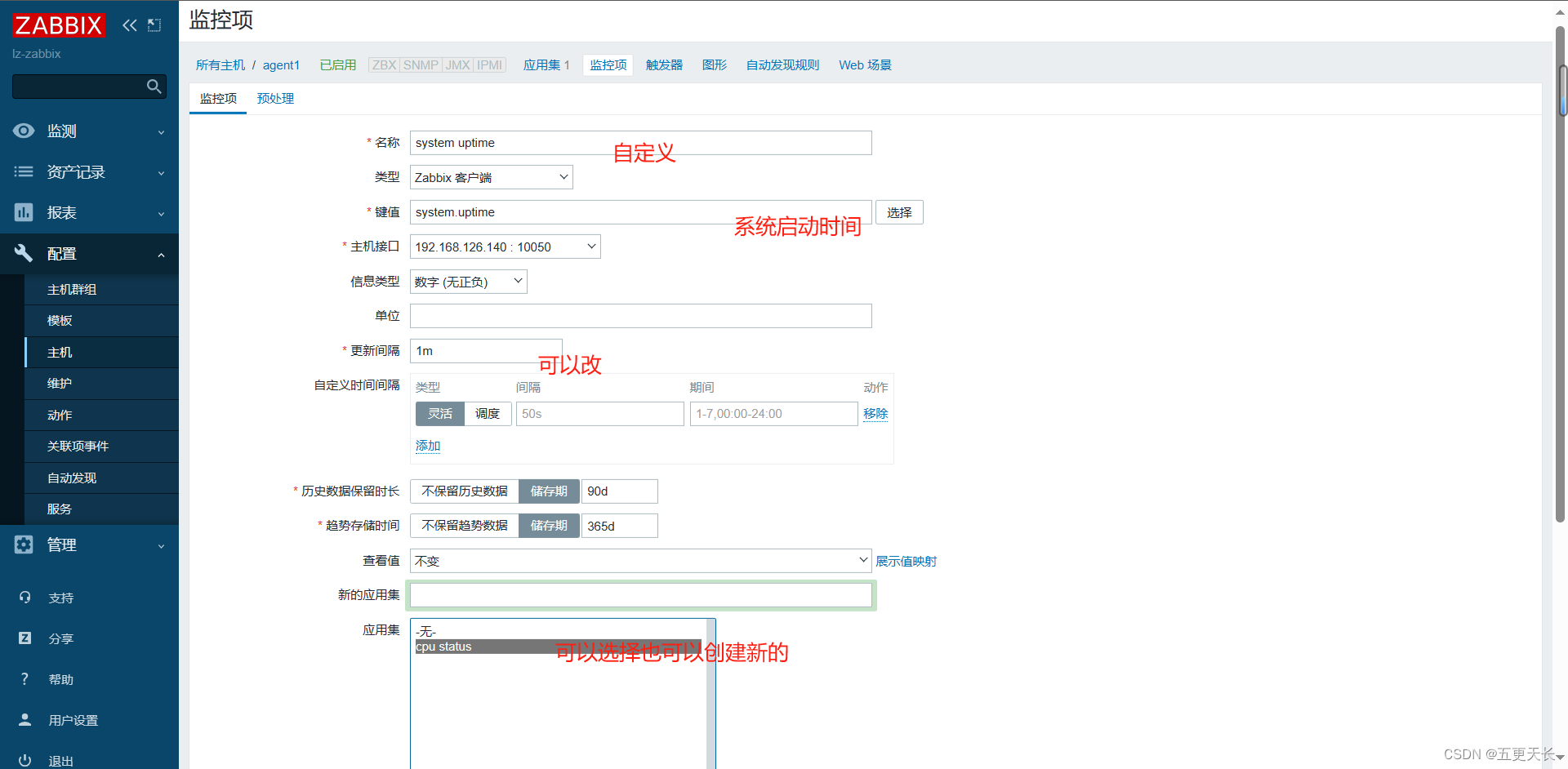This screenshot has height=769, width=1568.
Task: Open the 主机接口 dropdown
Action: coord(506,247)
